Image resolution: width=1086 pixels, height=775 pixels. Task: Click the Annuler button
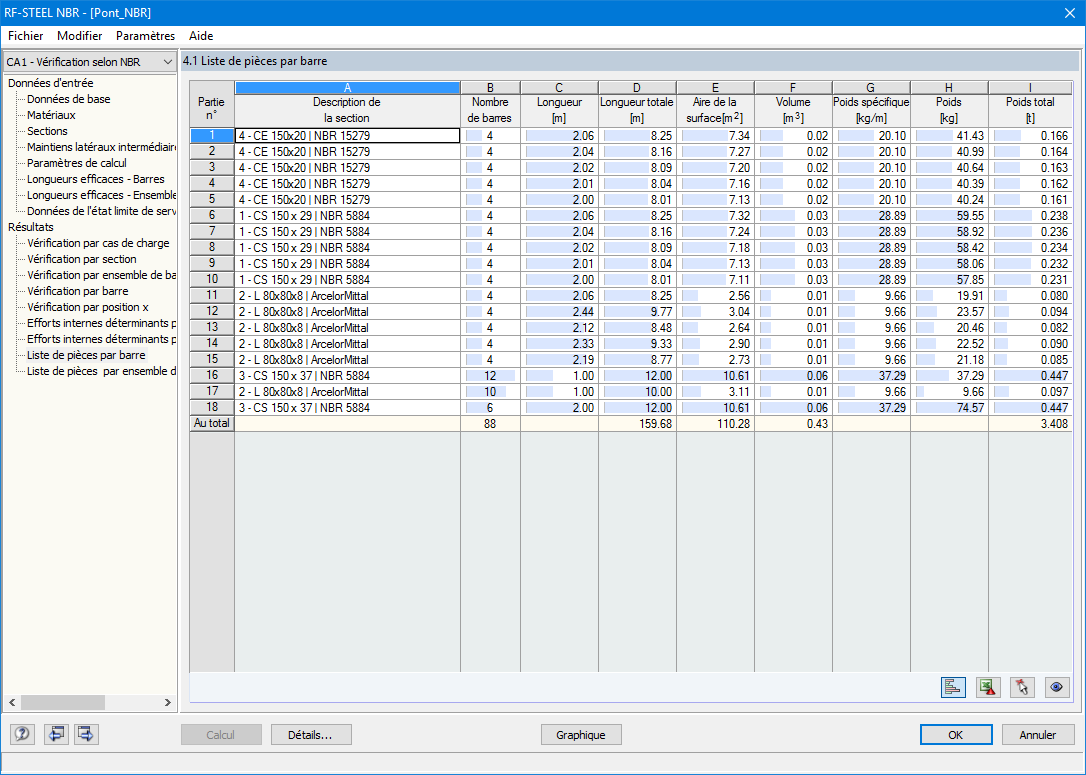(x=1038, y=735)
